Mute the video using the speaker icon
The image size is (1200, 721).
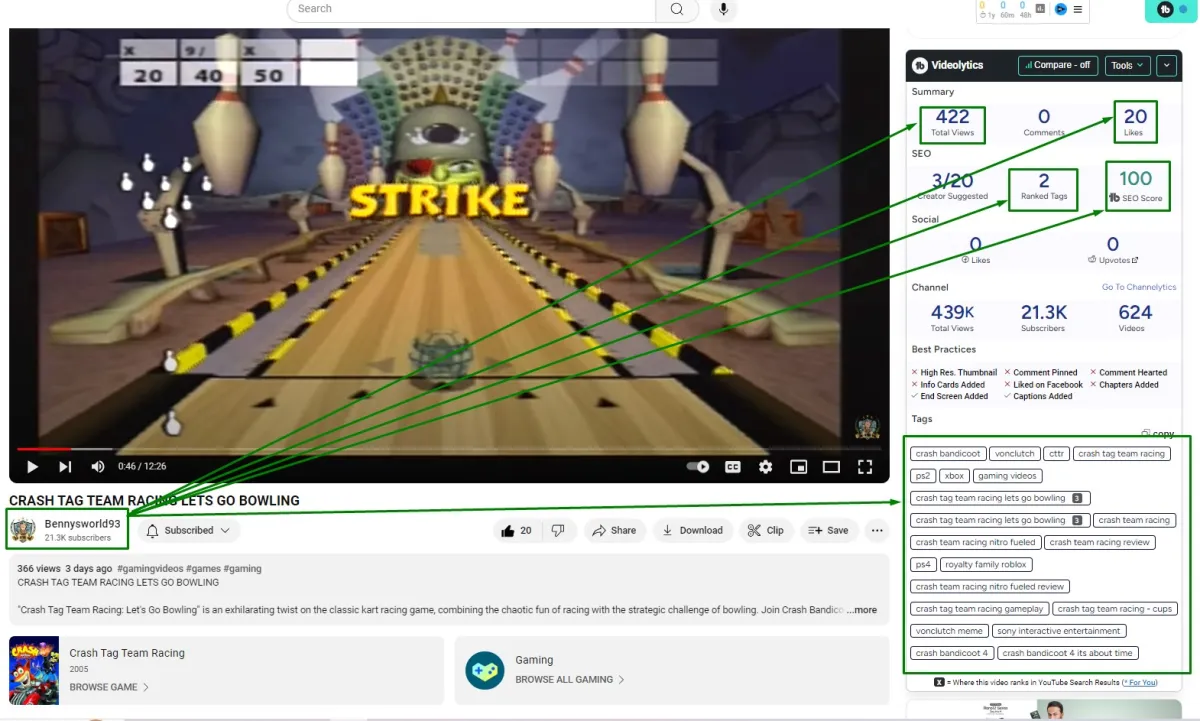[x=98, y=466]
